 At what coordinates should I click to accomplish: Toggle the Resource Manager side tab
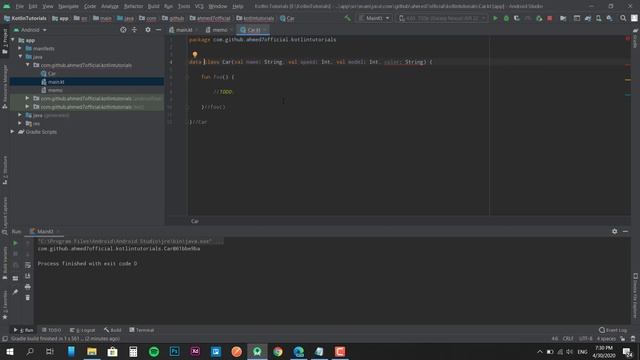point(4,87)
